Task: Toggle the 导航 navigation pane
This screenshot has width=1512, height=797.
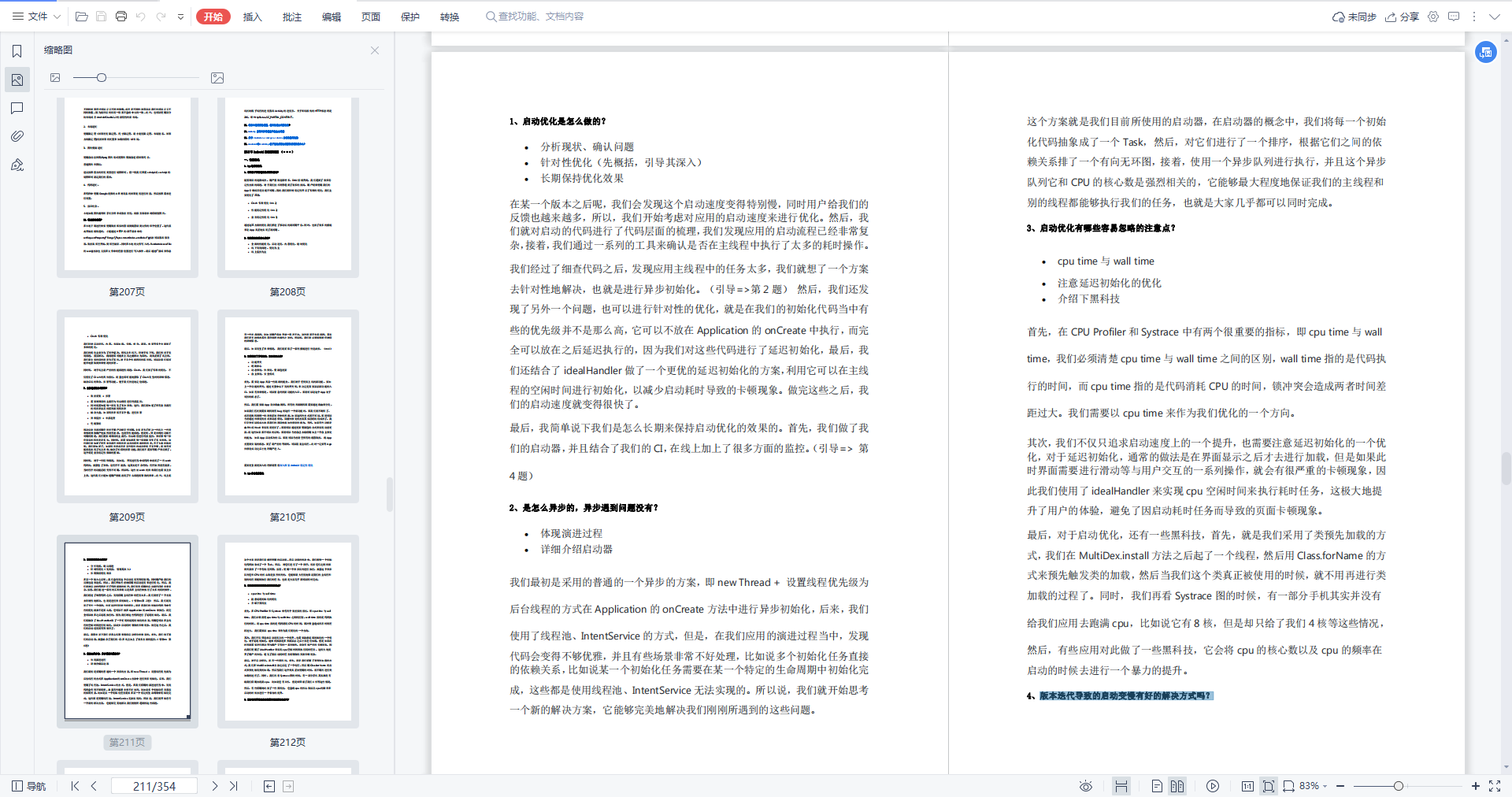Action: pyautogui.click(x=29, y=786)
